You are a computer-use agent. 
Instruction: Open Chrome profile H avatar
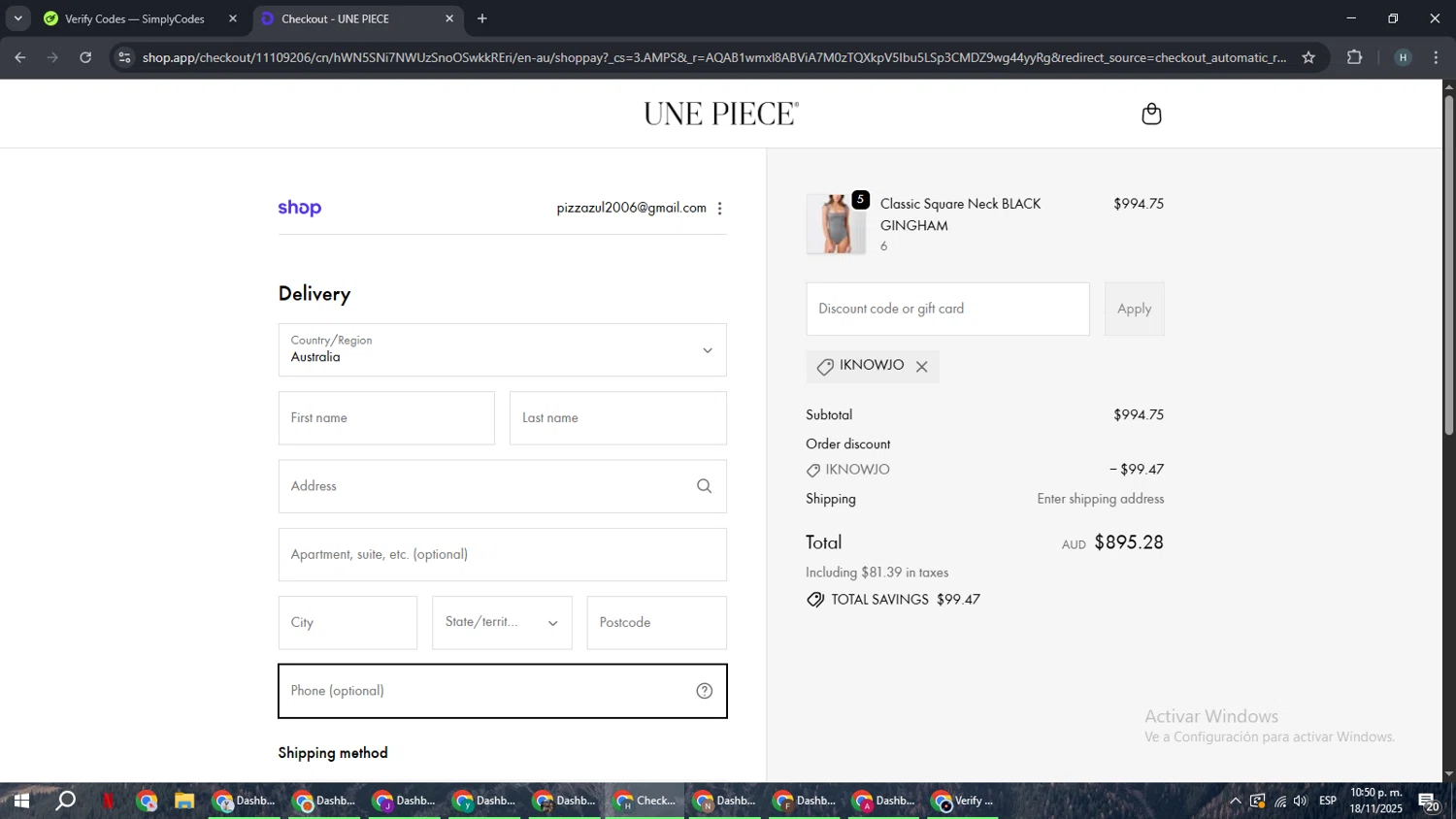1403,57
